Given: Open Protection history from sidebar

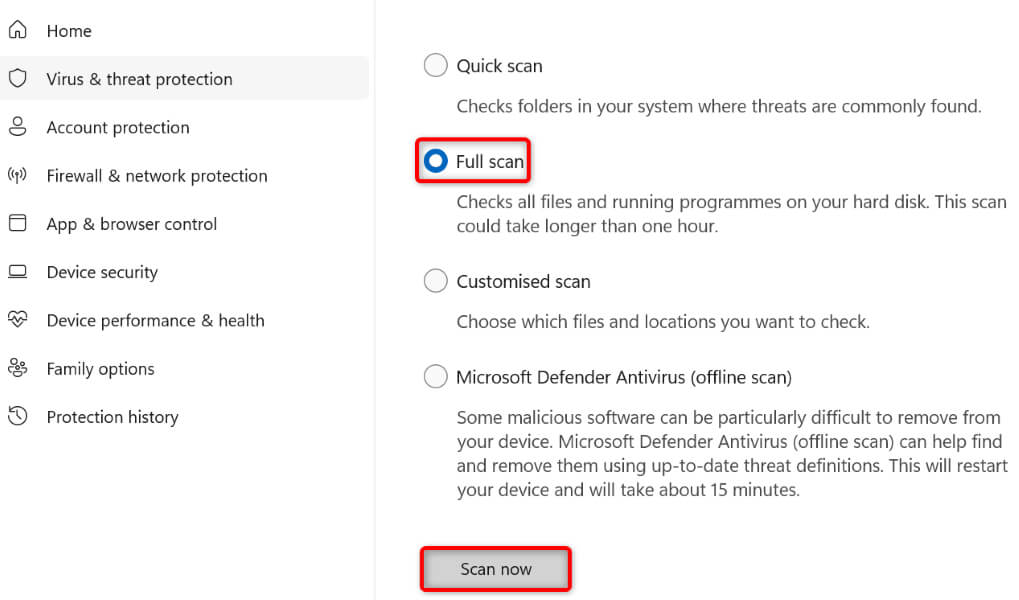Looking at the screenshot, I should pyautogui.click(x=112, y=416).
